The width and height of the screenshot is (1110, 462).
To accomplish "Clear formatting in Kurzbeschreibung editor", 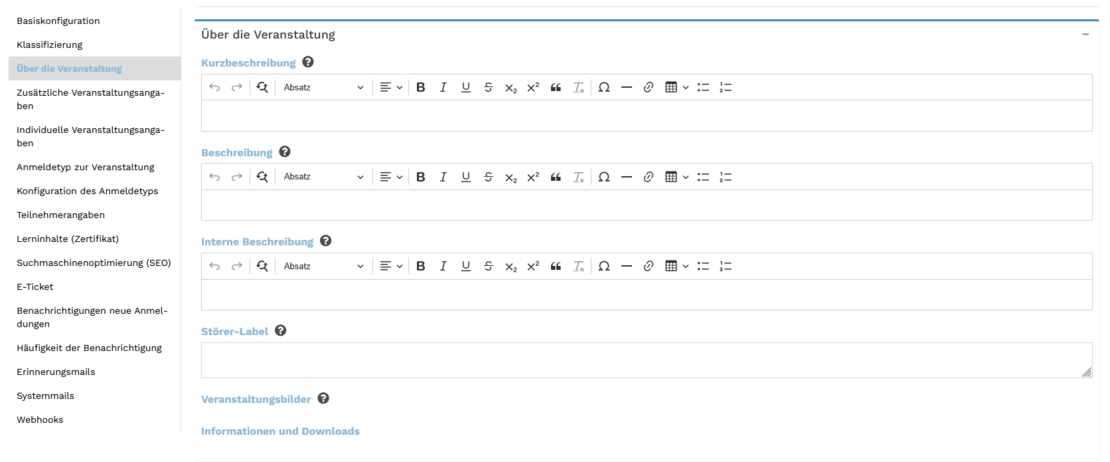I will tap(578, 88).
